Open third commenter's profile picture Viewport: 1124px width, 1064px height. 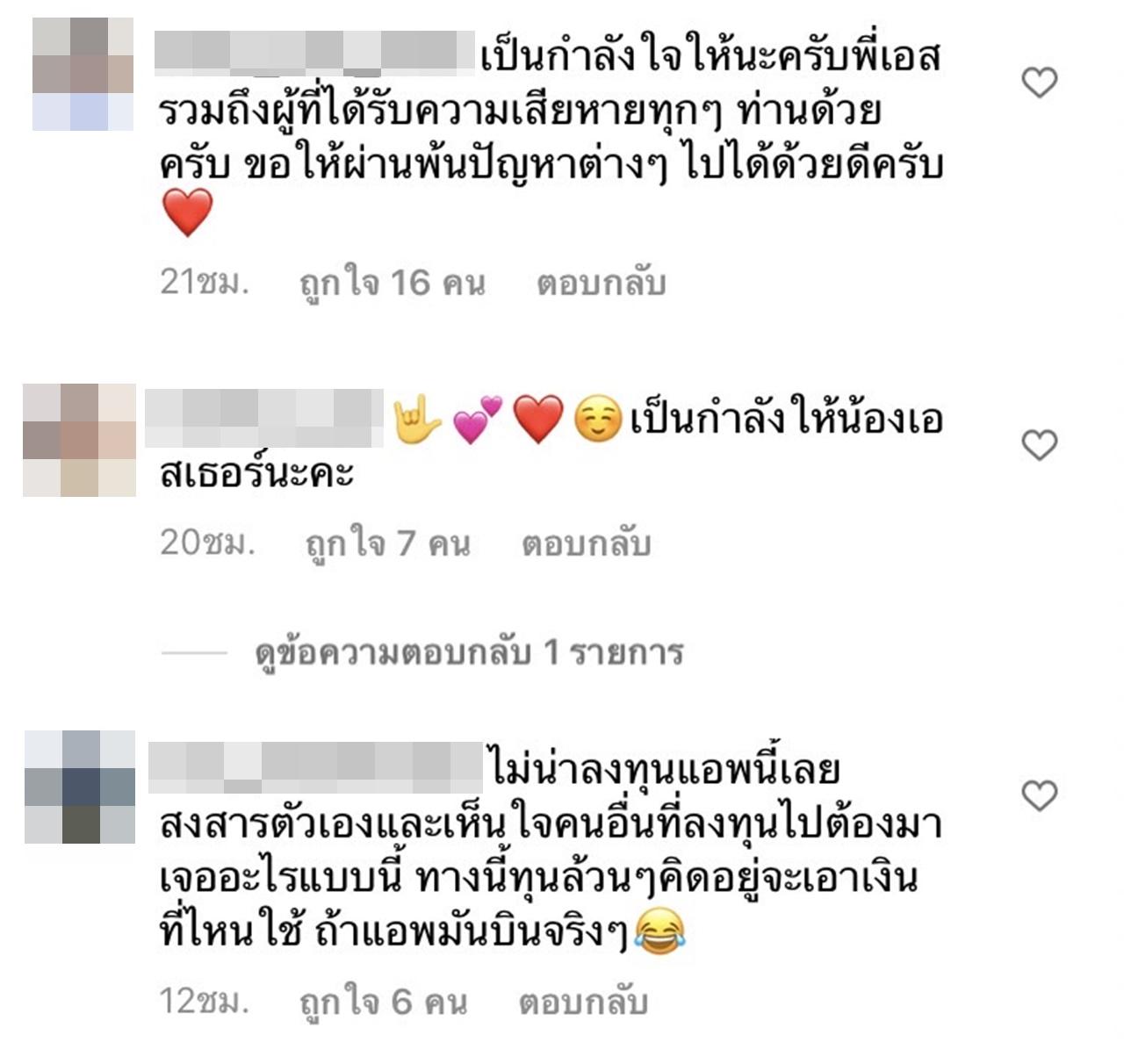coord(80,787)
